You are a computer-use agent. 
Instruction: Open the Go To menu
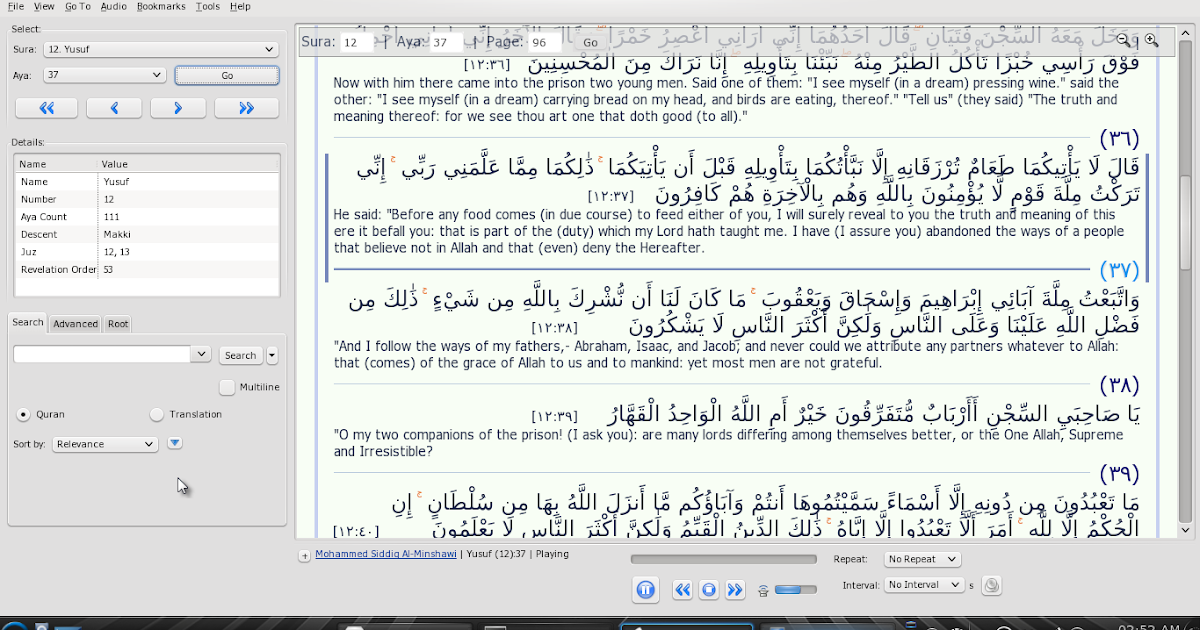77,6
